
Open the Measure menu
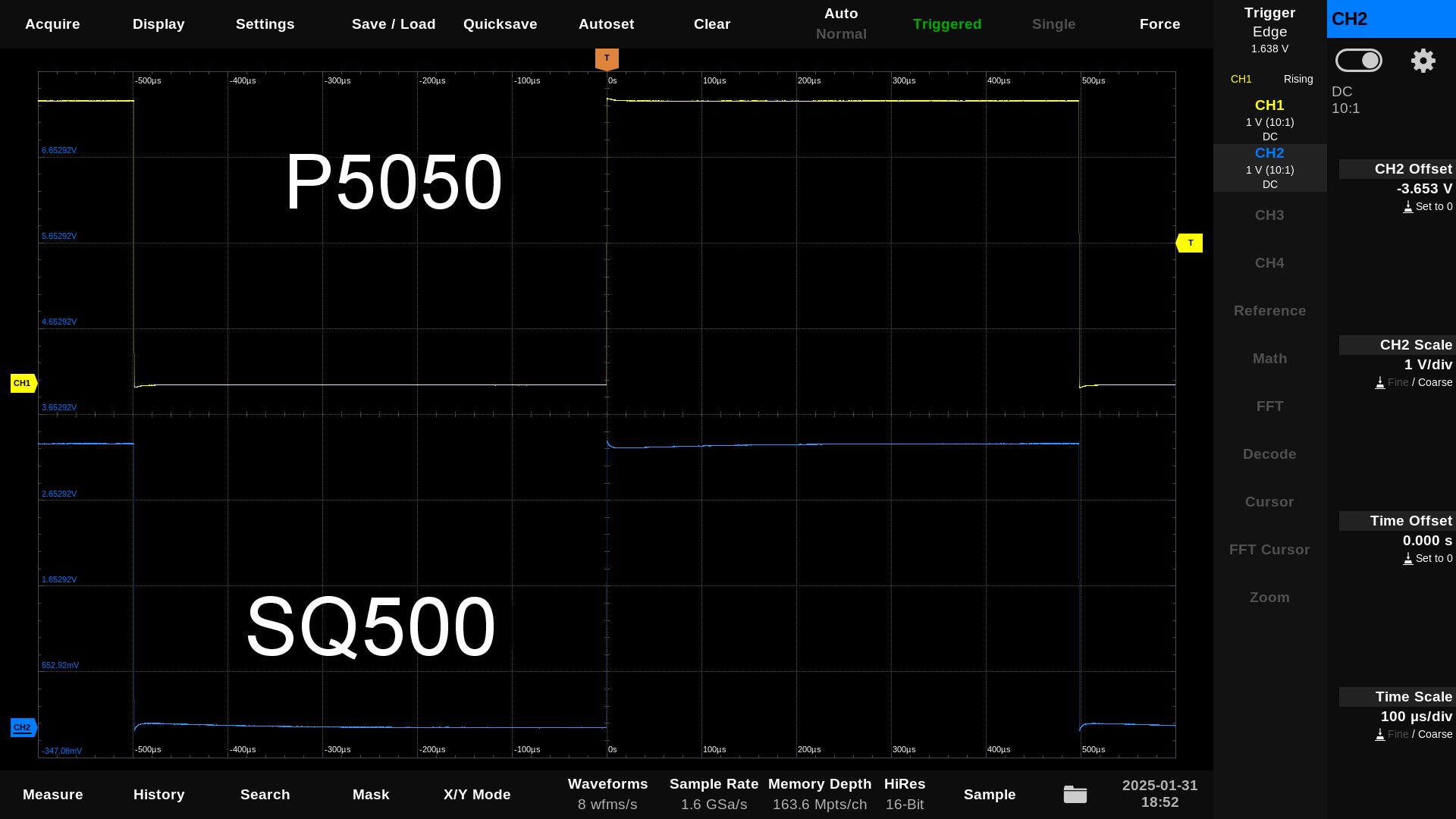(x=52, y=795)
